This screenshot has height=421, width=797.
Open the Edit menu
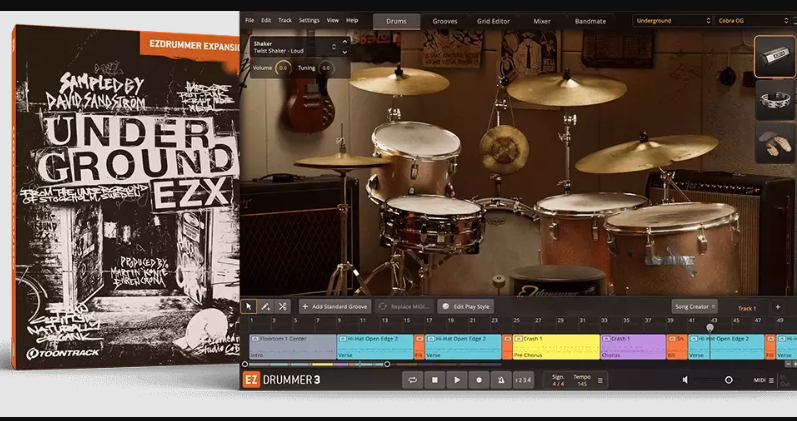click(266, 20)
